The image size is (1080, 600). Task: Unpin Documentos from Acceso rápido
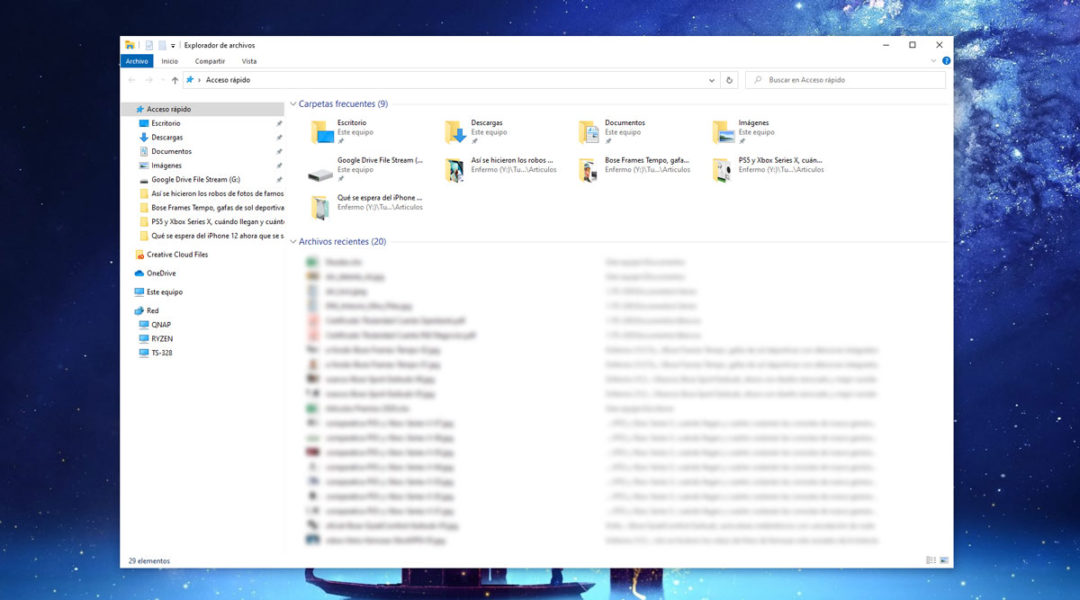pos(277,151)
